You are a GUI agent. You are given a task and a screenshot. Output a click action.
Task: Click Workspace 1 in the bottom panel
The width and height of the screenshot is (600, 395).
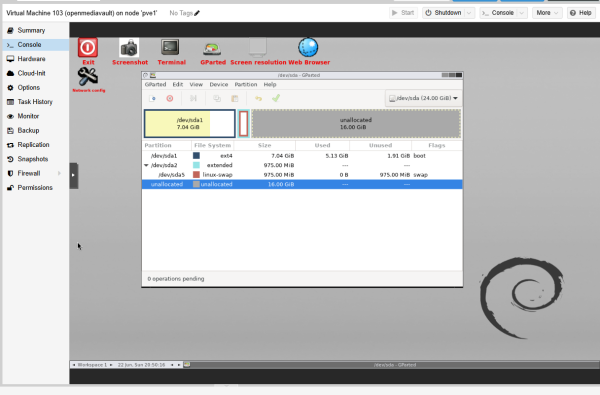(x=92, y=365)
